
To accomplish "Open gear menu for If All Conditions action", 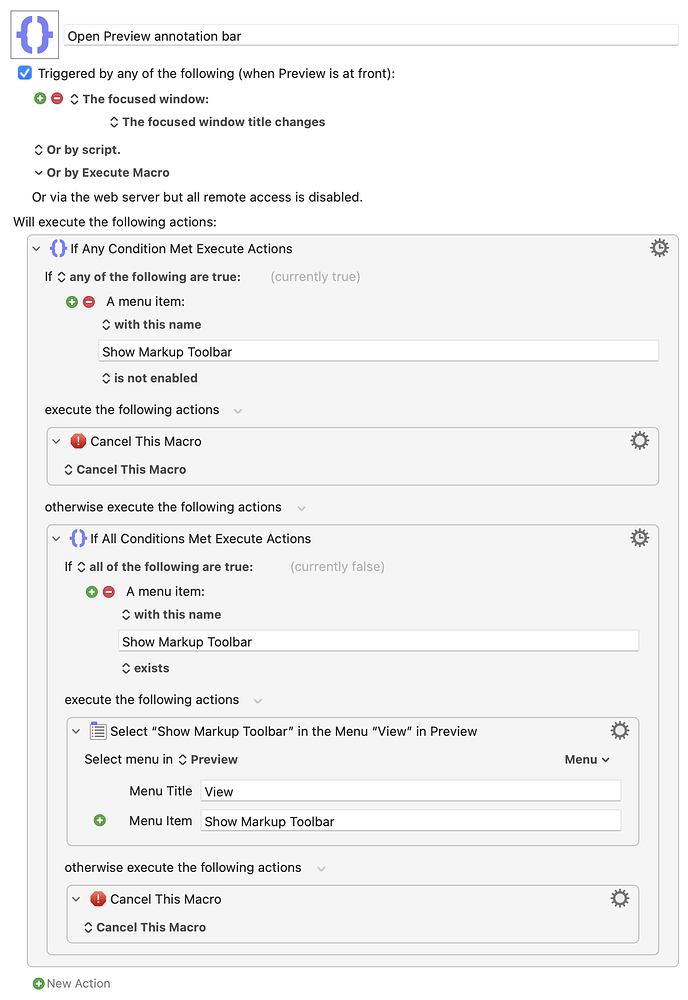I will (x=640, y=538).
